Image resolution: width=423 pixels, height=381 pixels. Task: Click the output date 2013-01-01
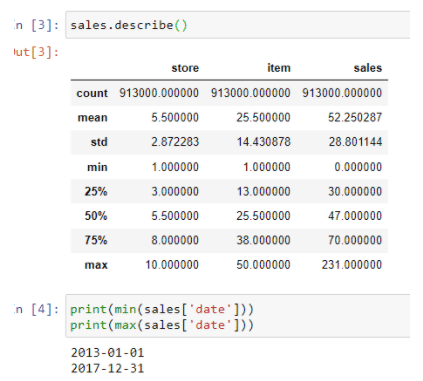(x=107, y=353)
